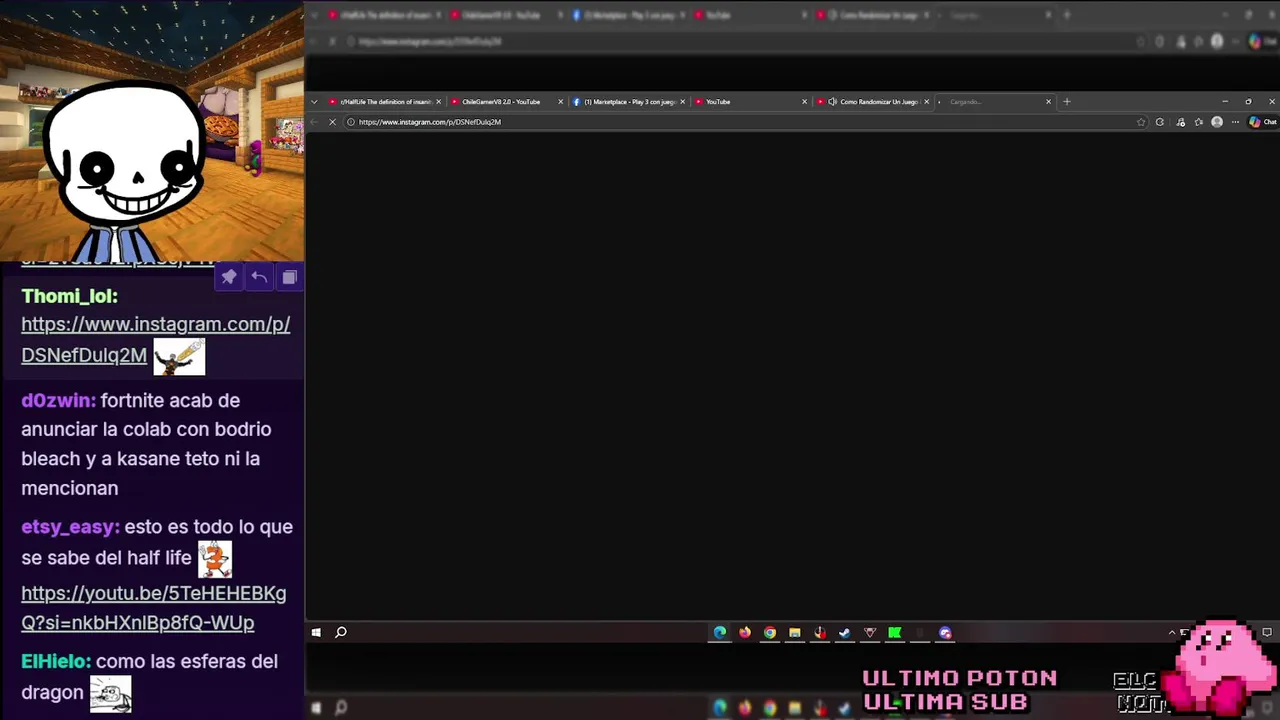Click the refresh-style icon next to the star in main browser
The height and width of the screenshot is (720, 1280).
coord(1159,122)
